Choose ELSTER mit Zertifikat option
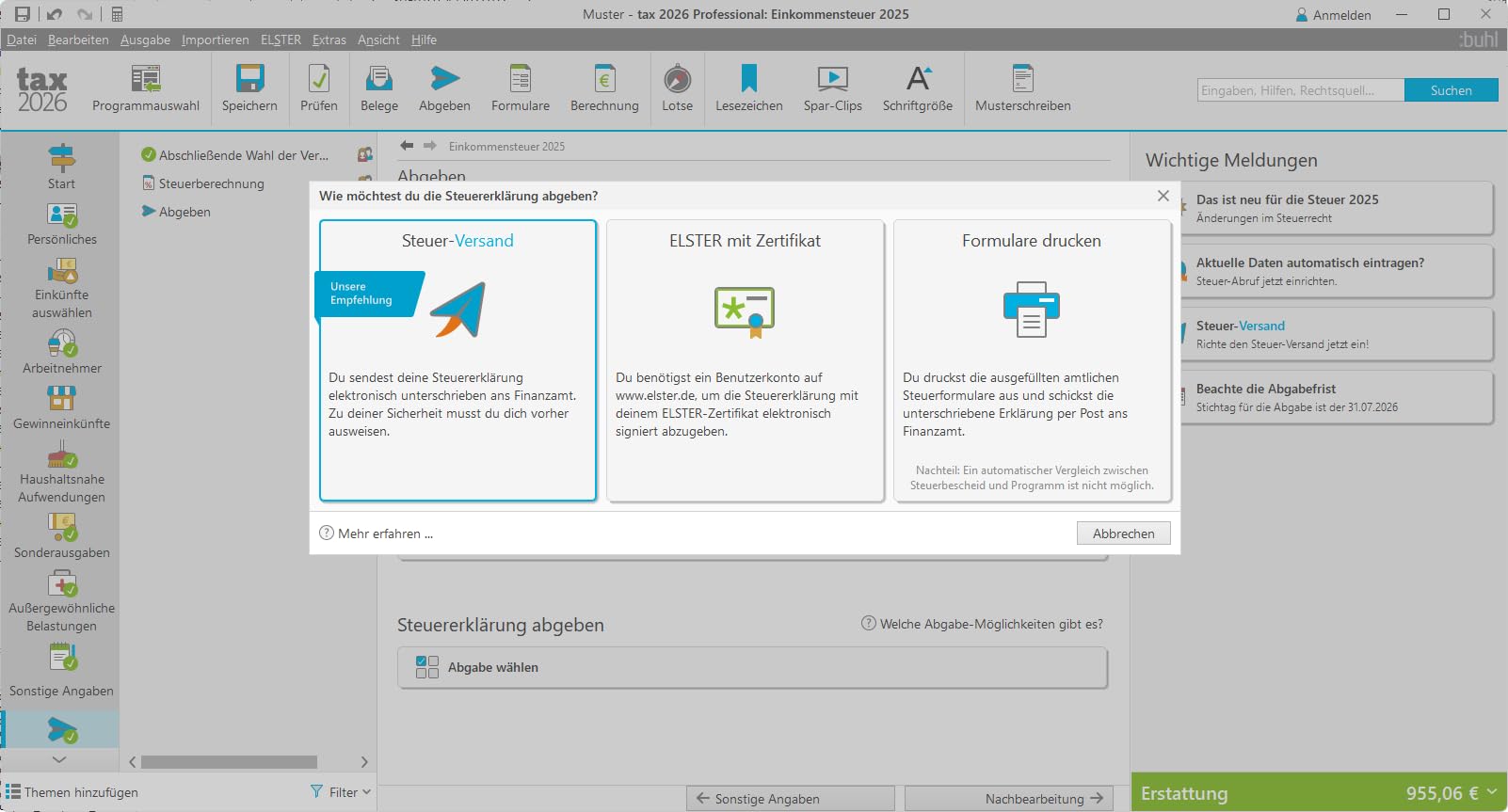The width and height of the screenshot is (1508, 812). (x=746, y=360)
